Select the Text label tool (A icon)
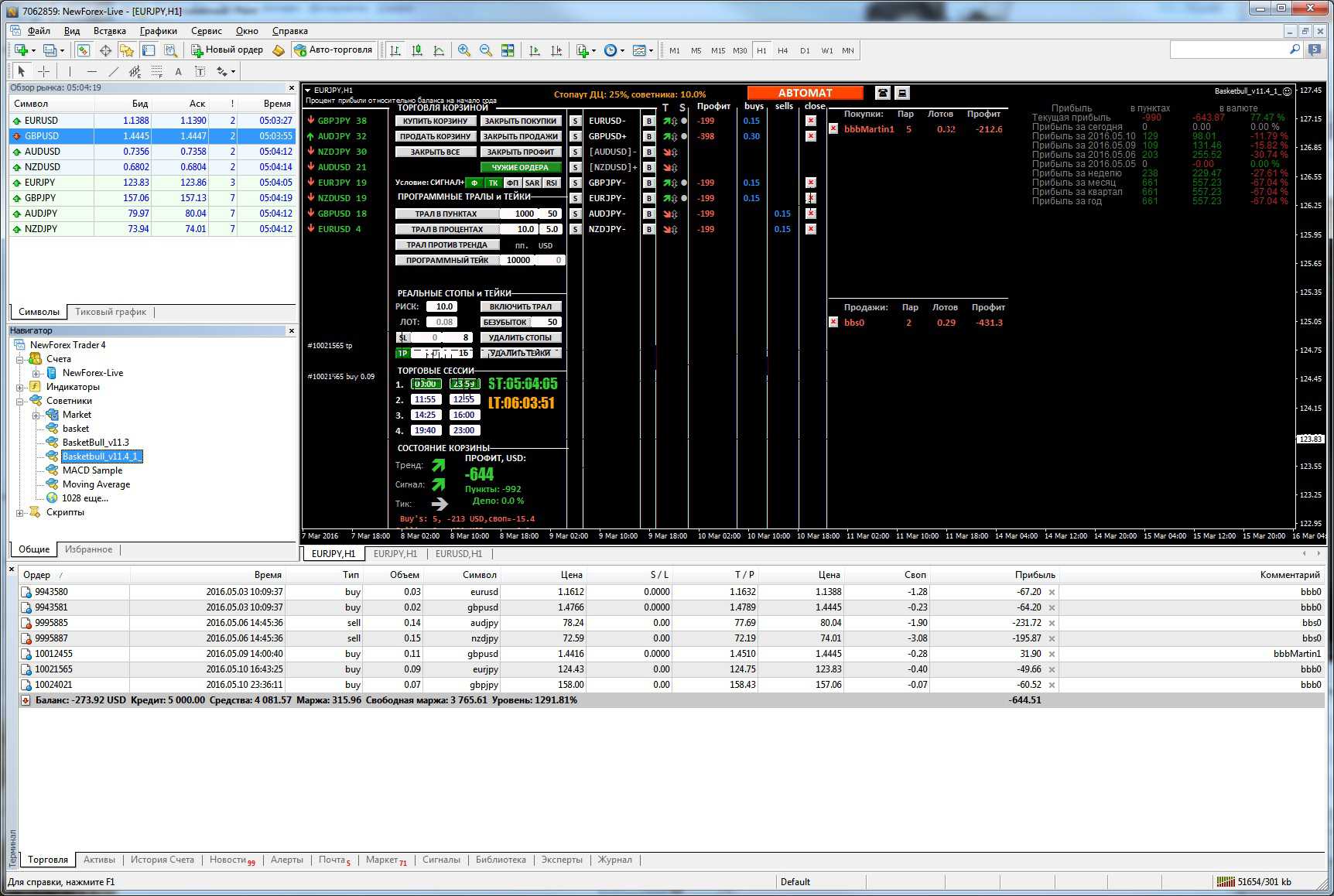This screenshot has height=896, width=1334. tap(178, 71)
